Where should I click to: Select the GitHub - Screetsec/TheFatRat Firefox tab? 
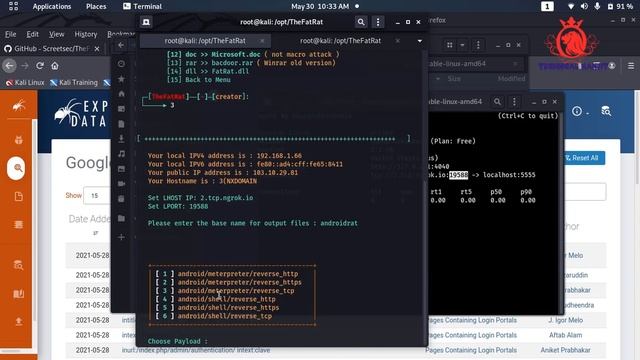pyautogui.click(x=51, y=49)
